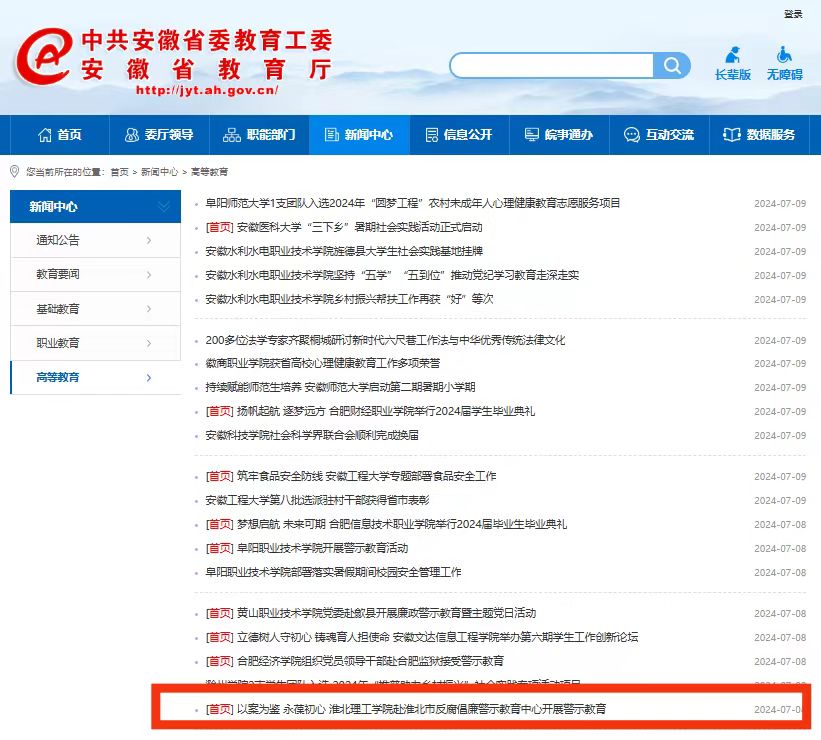Expand 职业教育 sidebar arrow
Screen dimensions: 821x740
[149, 343]
